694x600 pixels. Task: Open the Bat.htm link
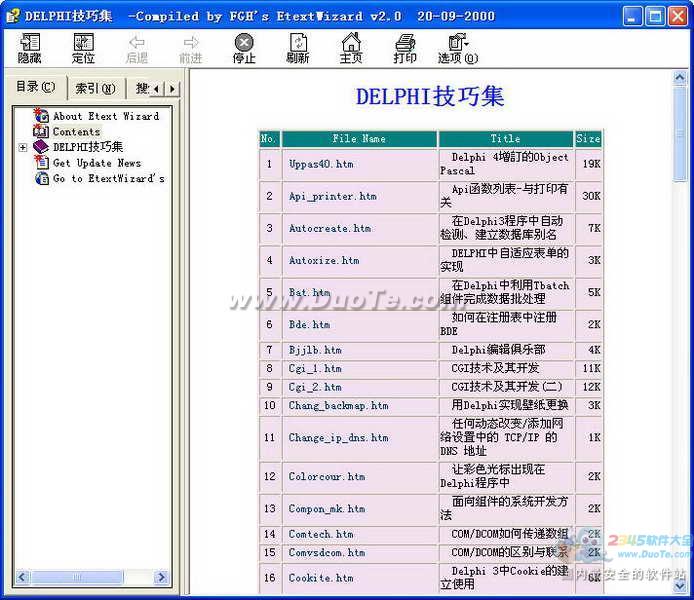(309, 292)
